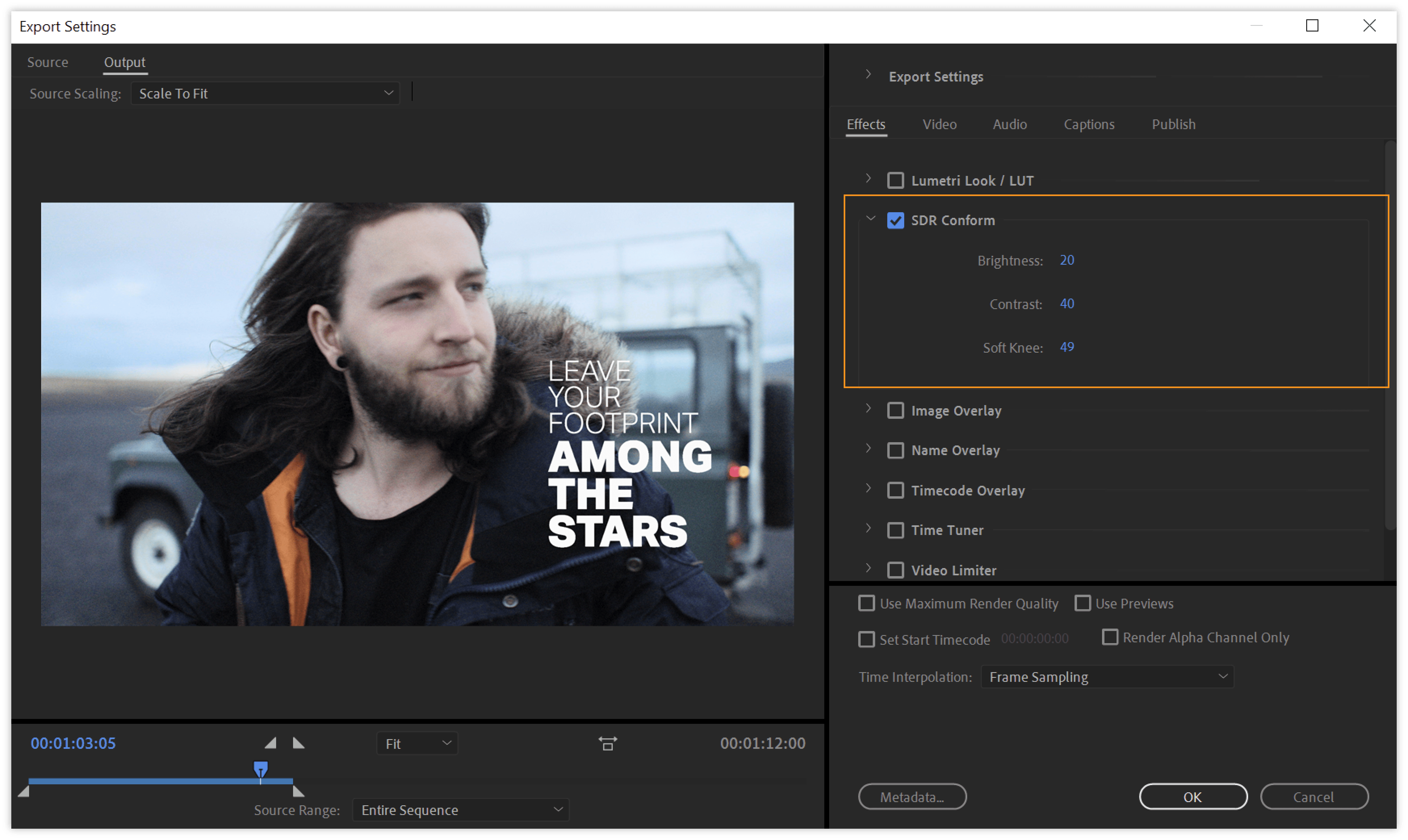Click the Set Out Point icon

coord(299,742)
